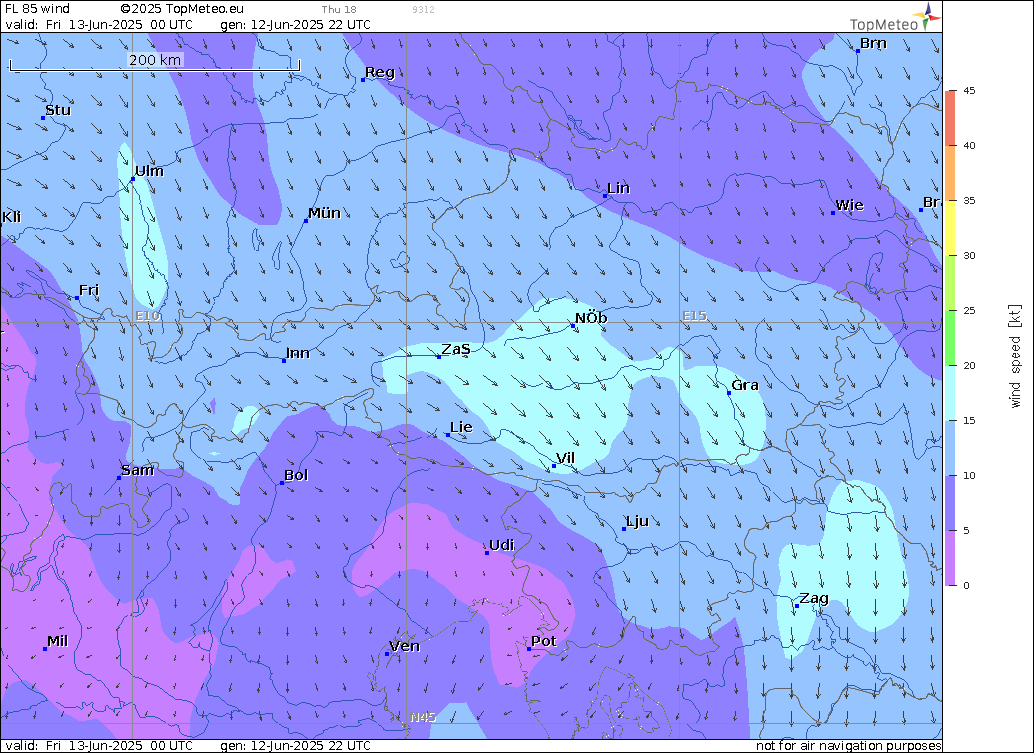Select the Bol city label

coord(296,475)
